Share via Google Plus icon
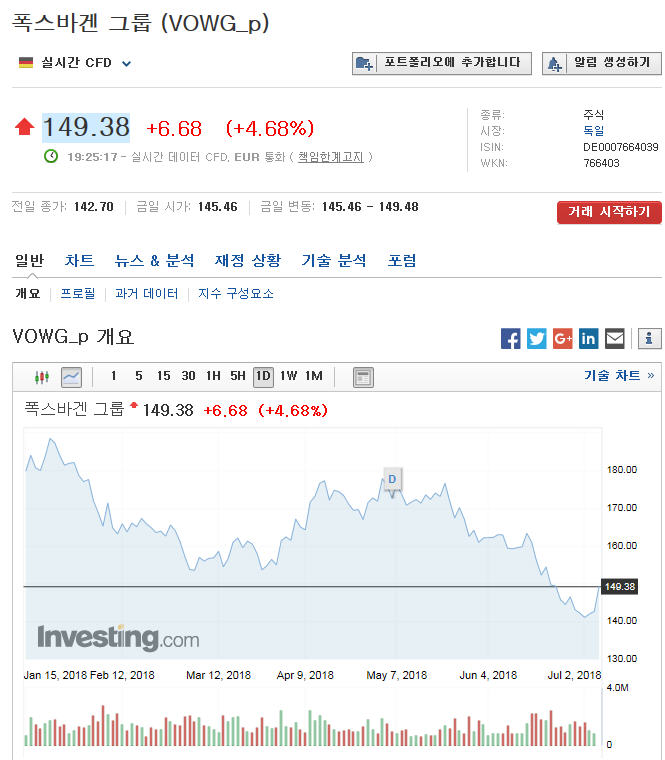The height and width of the screenshot is (760, 665). (563, 339)
